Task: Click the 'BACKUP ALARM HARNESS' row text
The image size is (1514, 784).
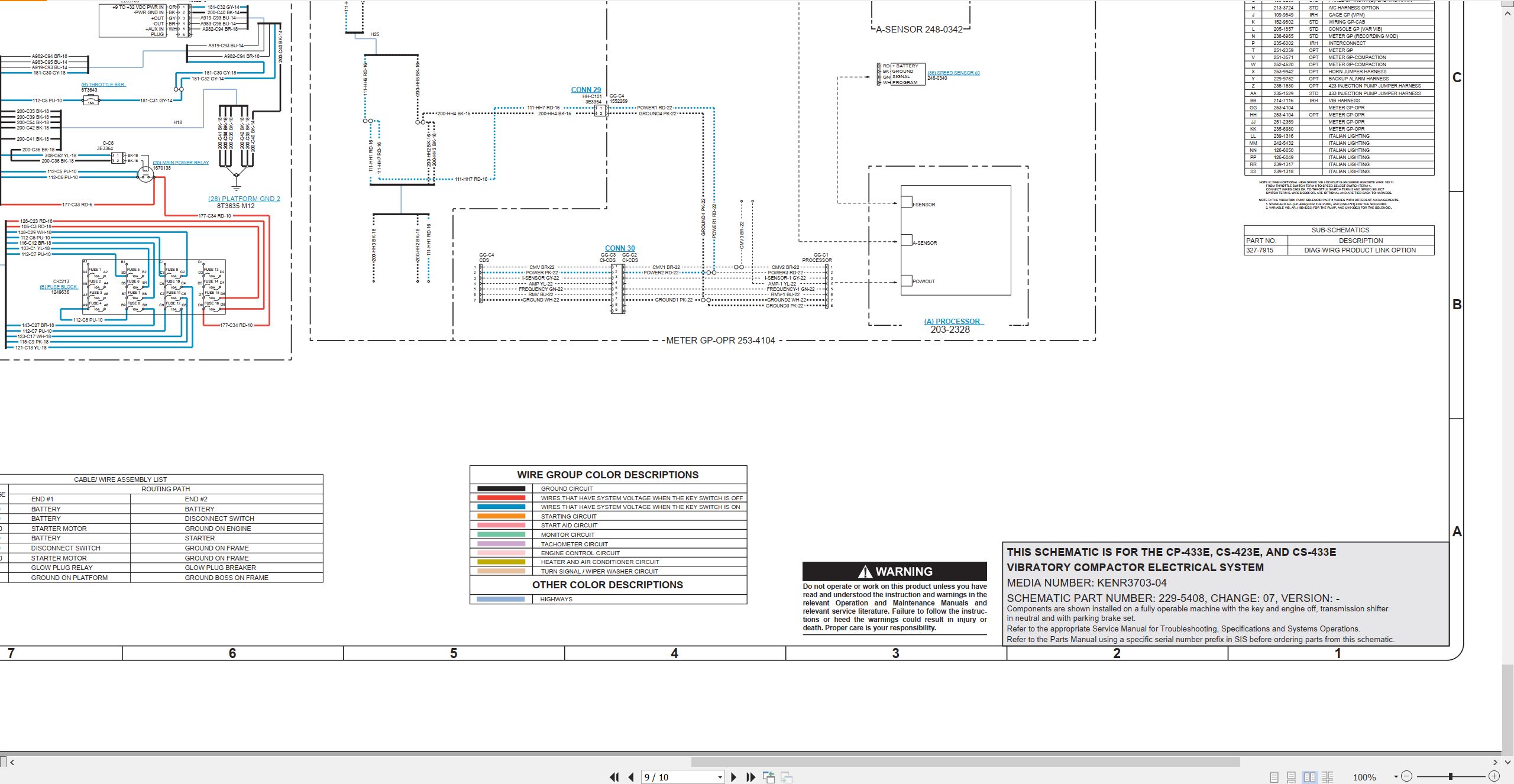Action: click(1358, 79)
